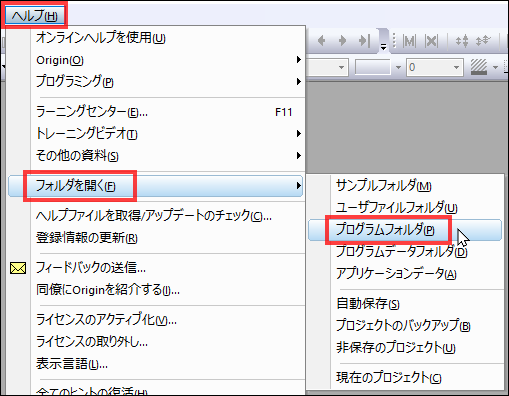The image size is (509, 396).
Task: Open プログラムフォルダ(P)
Action: click(x=405, y=230)
